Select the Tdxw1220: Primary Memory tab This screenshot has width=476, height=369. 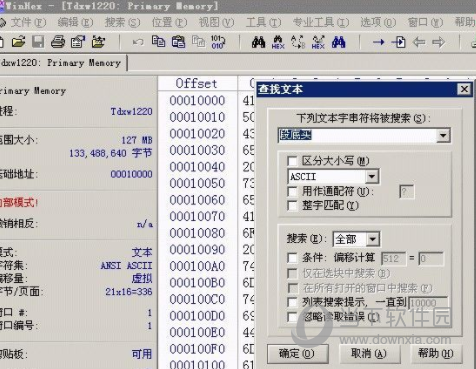(x=62, y=63)
